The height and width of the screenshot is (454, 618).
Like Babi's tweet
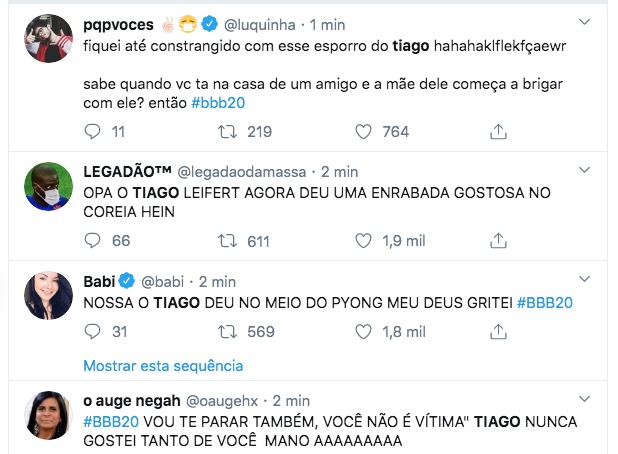(x=365, y=332)
